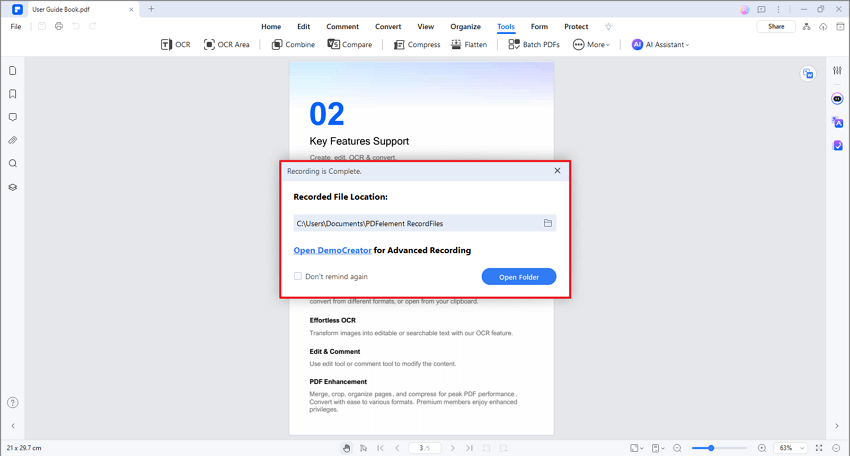Image resolution: width=850 pixels, height=456 pixels.
Task: Choose the Flatten tool
Action: coord(469,44)
